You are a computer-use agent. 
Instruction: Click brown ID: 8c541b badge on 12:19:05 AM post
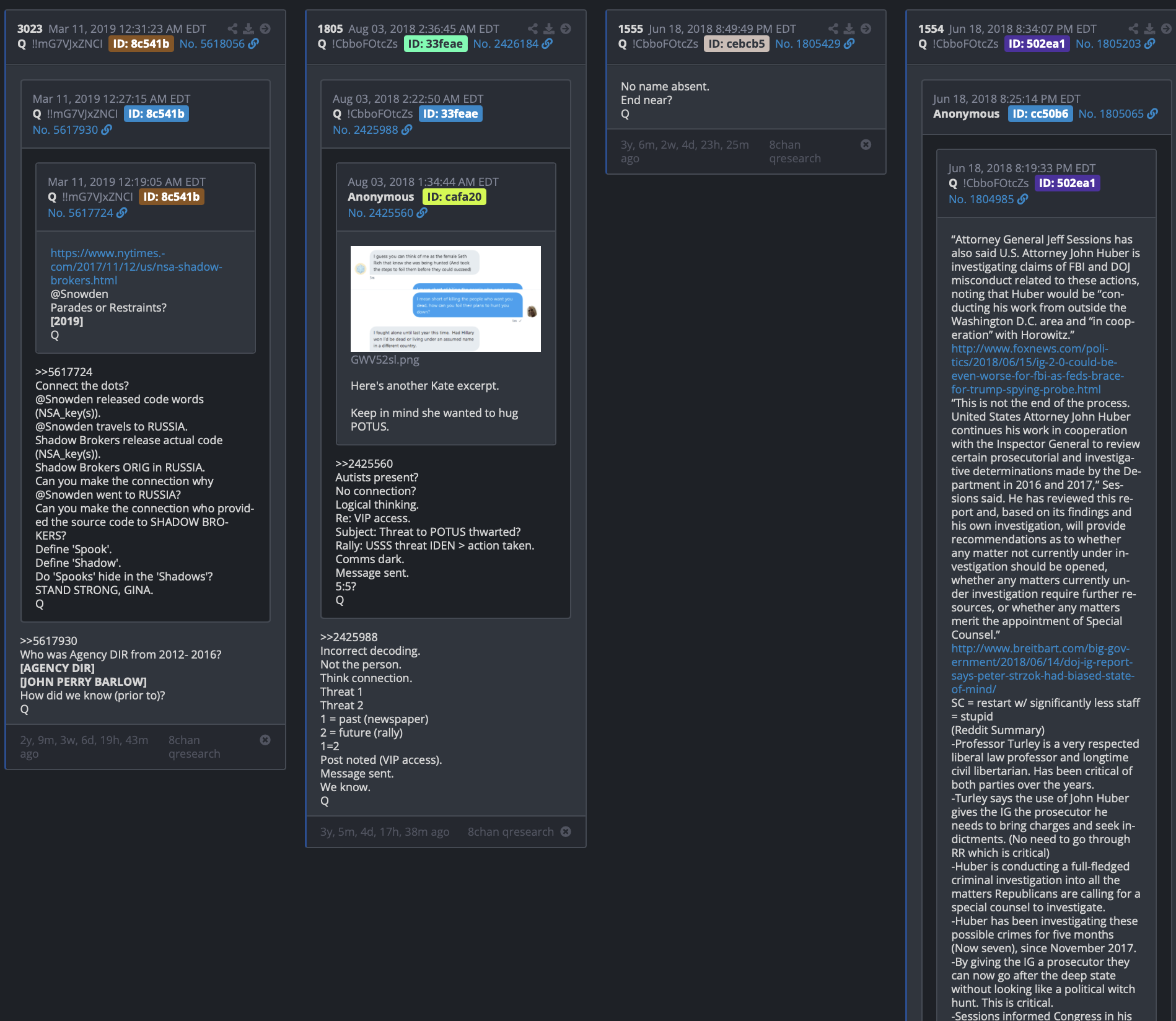coord(172,197)
